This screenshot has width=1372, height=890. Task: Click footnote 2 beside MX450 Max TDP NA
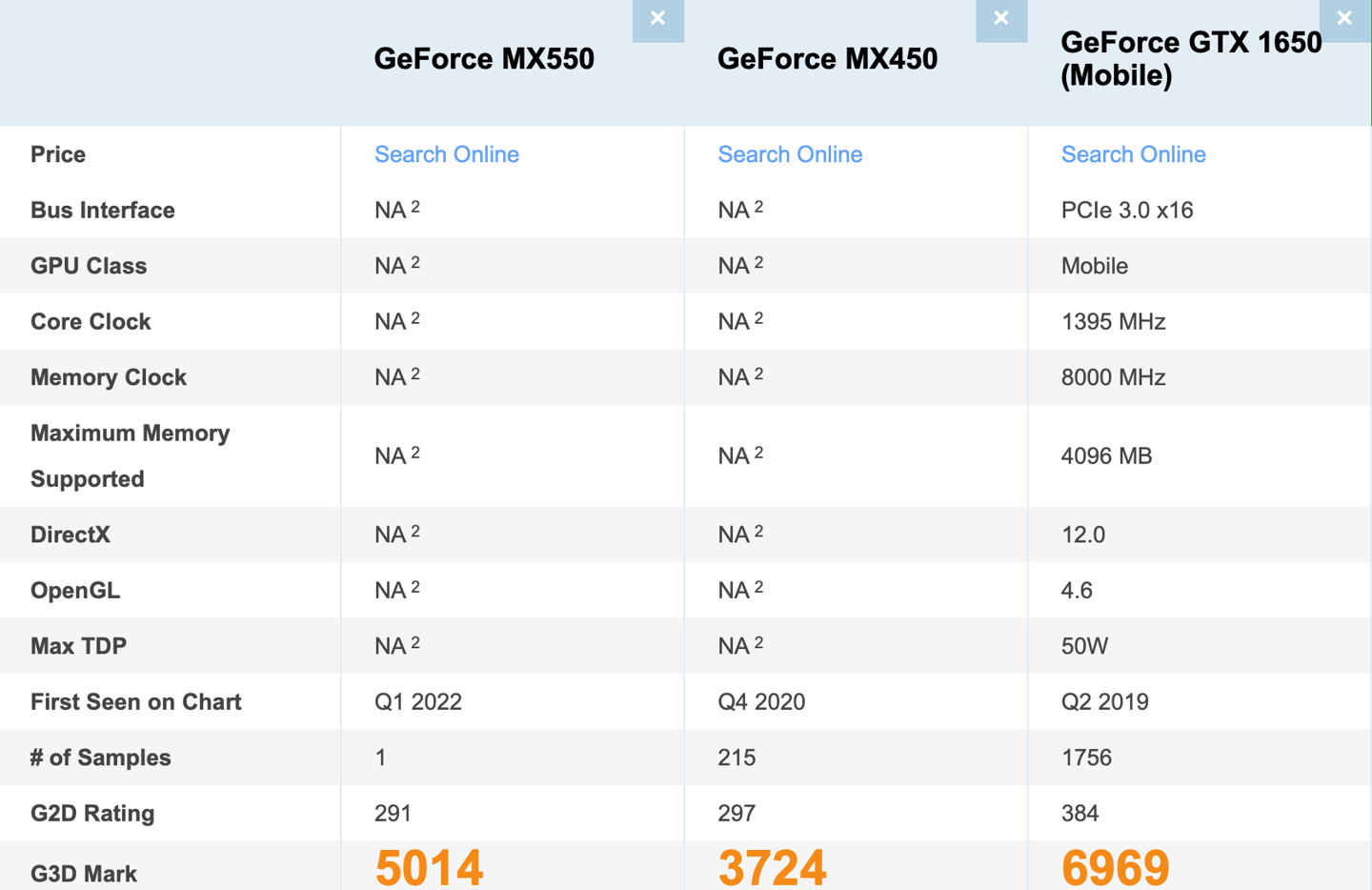click(x=759, y=639)
